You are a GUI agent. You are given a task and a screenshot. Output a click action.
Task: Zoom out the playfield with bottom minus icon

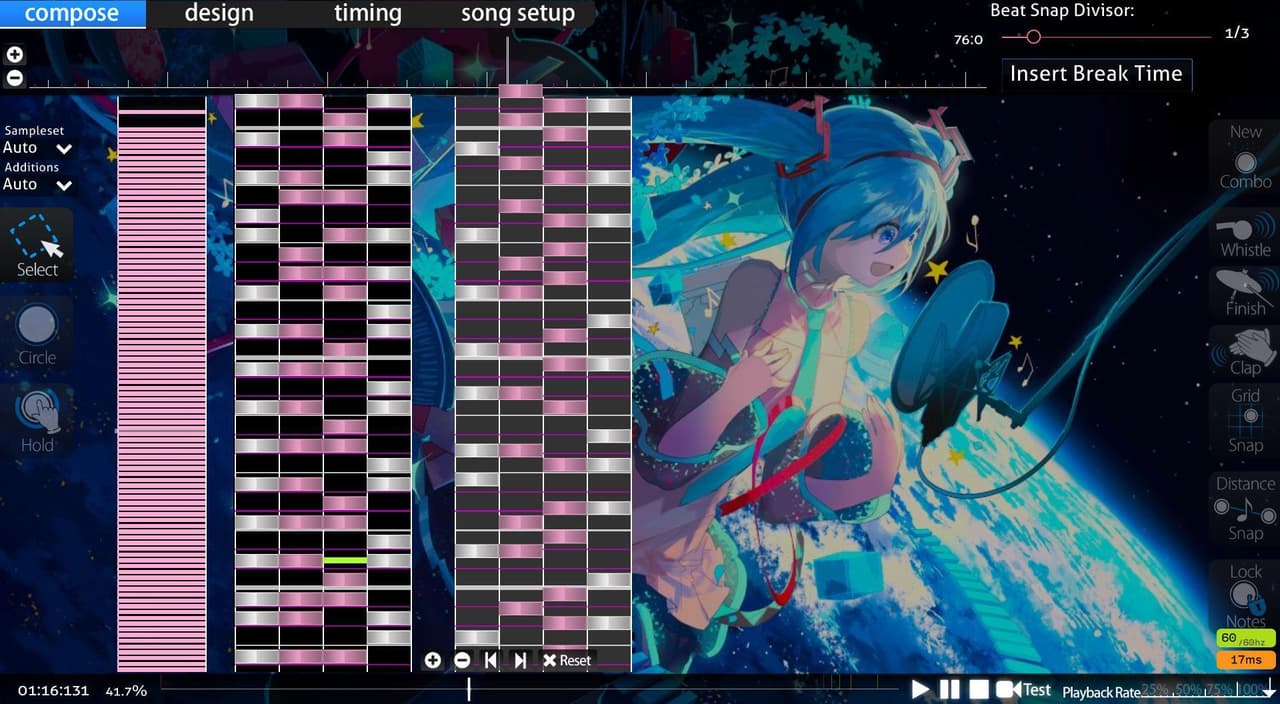point(462,660)
